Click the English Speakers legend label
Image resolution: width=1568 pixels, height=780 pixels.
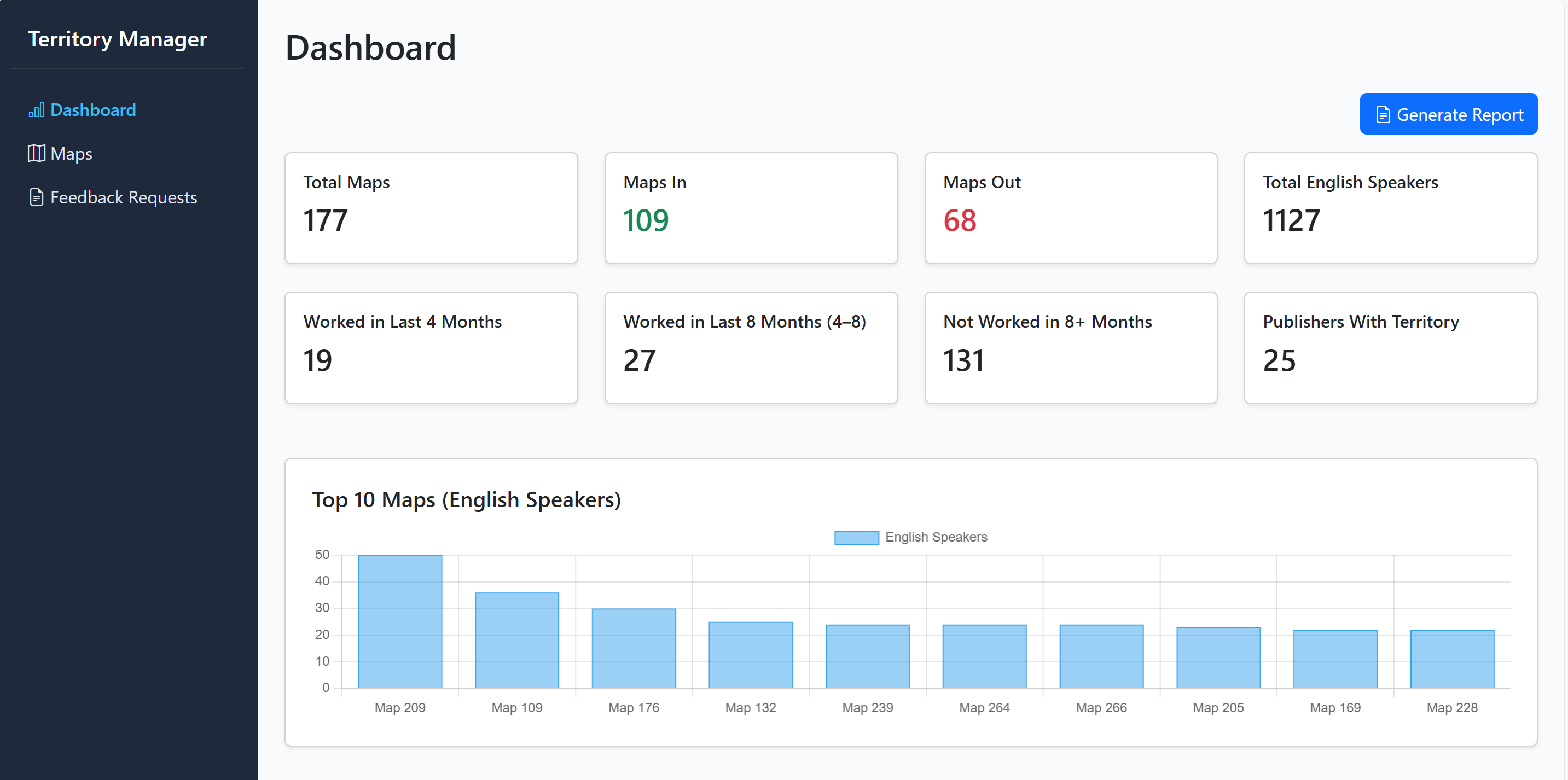point(936,537)
